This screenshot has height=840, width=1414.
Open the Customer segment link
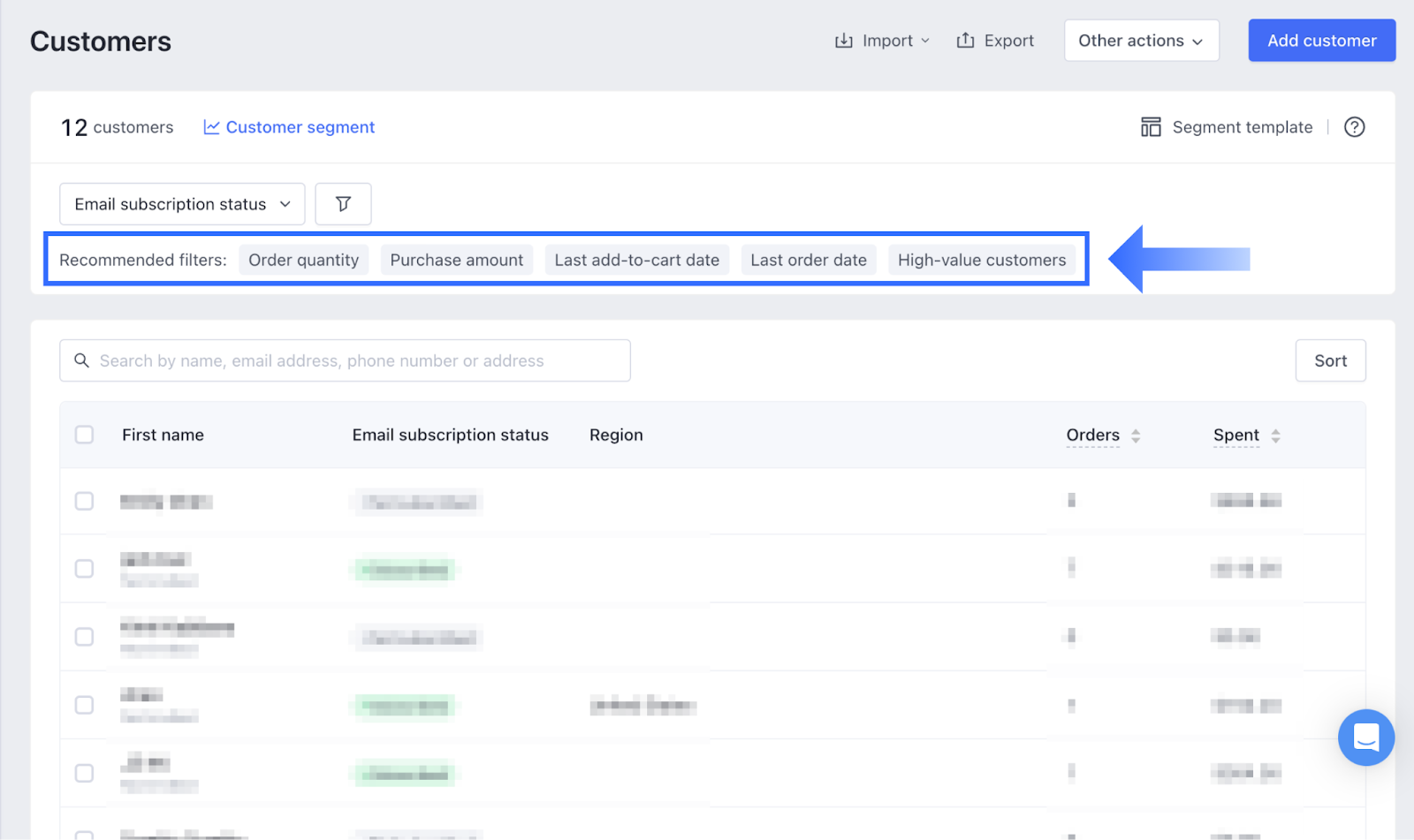[290, 127]
